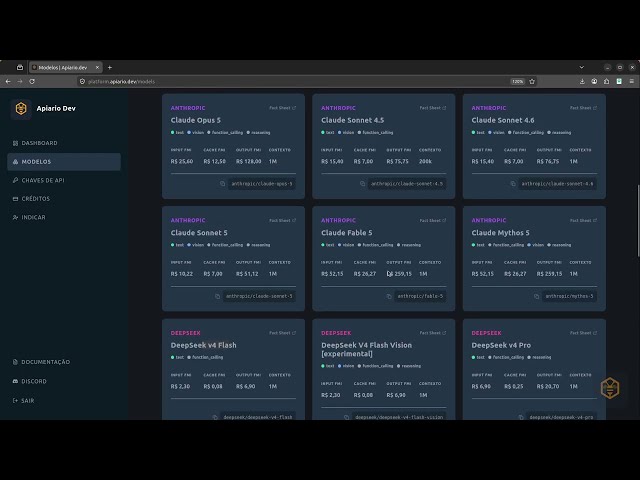Click the Claude Fable 5 card title
The image size is (640, 480).
[347, 233]
